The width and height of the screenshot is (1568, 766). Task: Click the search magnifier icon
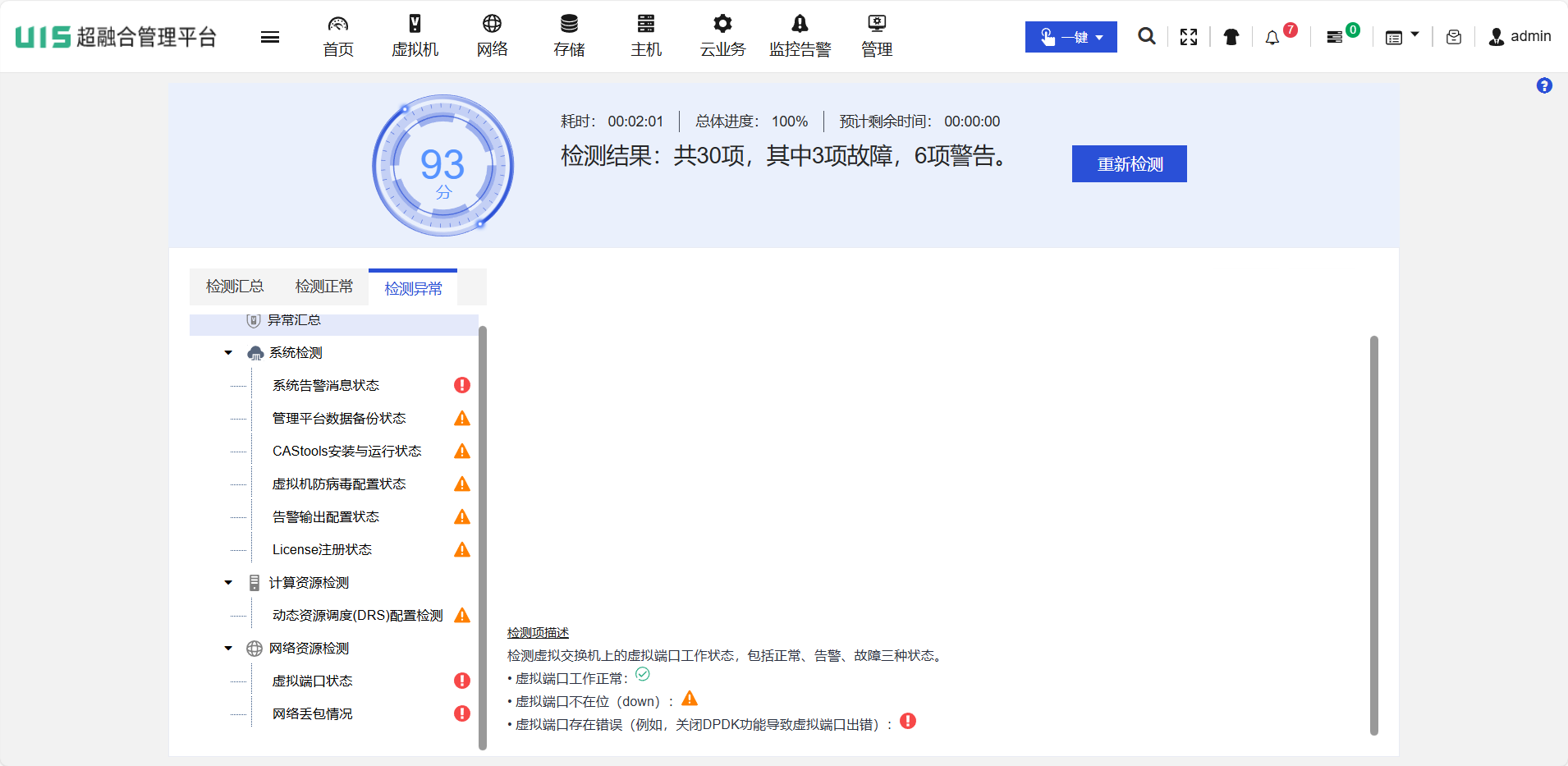[1146, 36]
